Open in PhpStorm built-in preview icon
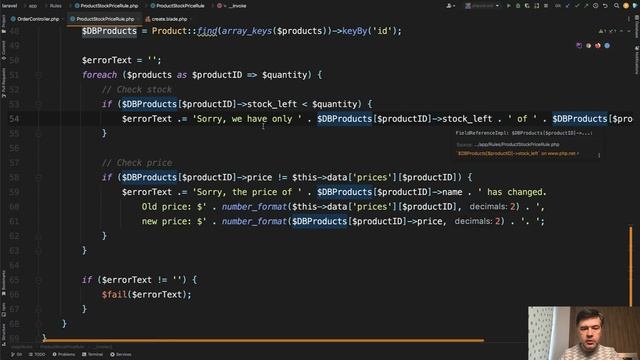640x360 pixels. (x=579, y=45)
